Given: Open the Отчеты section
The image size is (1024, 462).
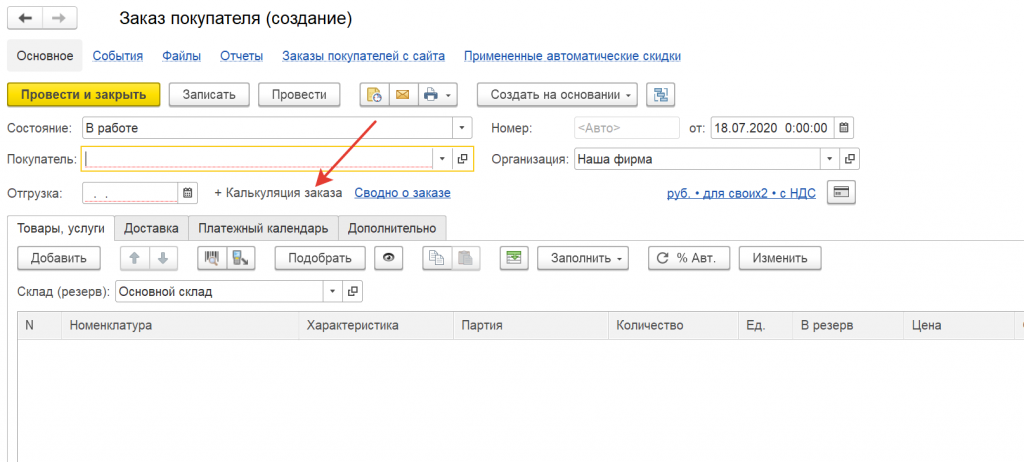Looking at the screenshot, I should (x=242, y=56).
